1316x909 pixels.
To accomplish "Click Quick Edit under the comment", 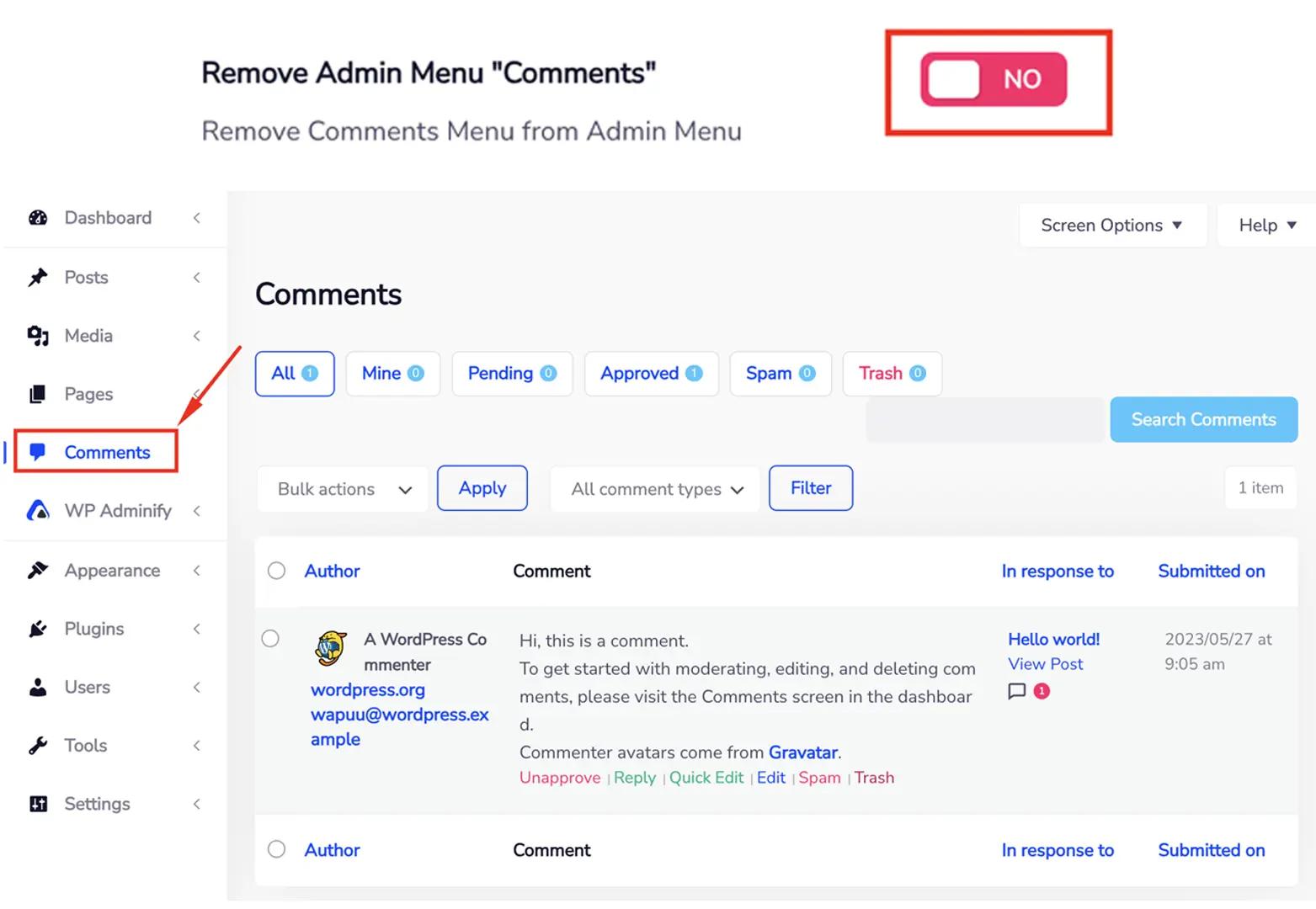I will [706, 778].
